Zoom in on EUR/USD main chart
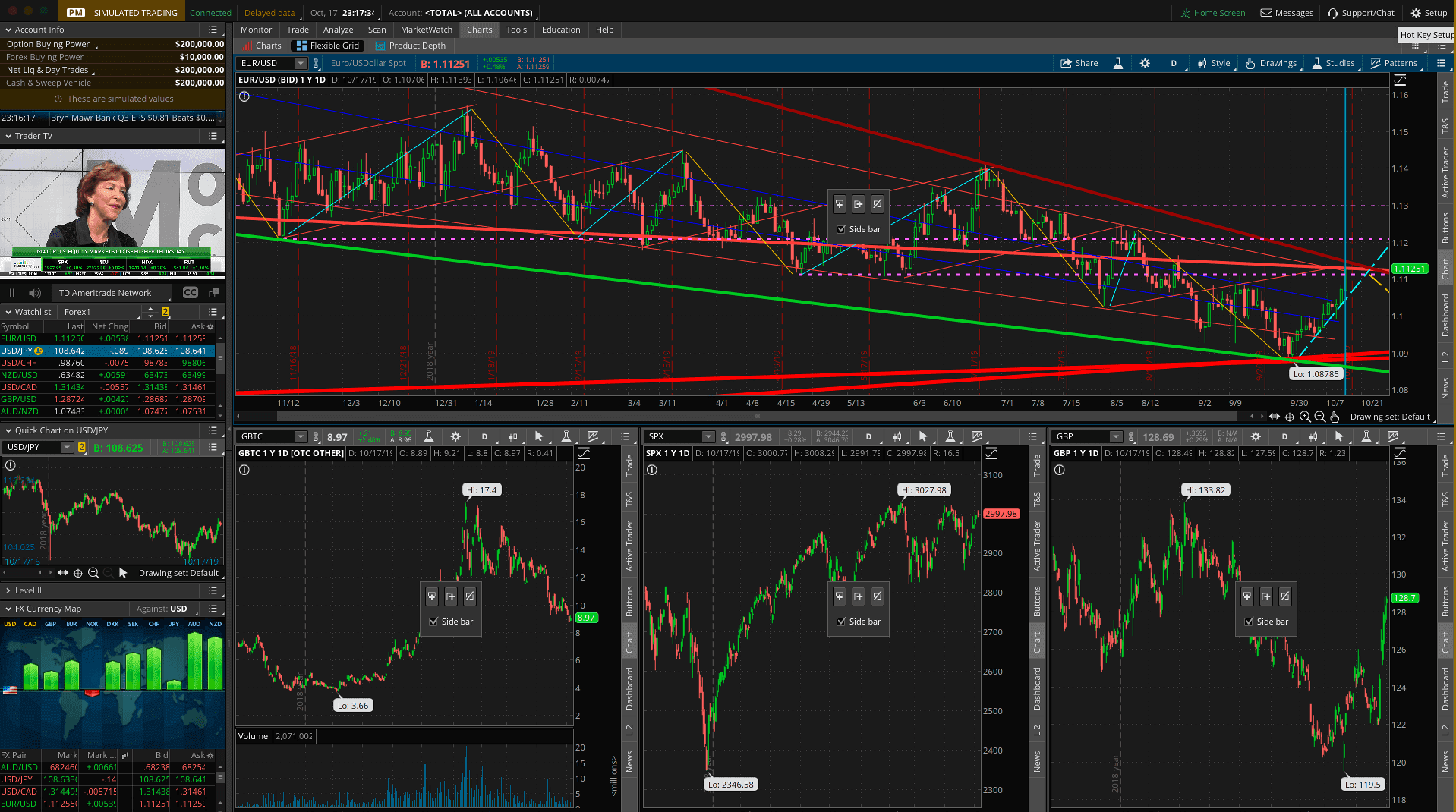Image resolution: width=1456 pixels, height=812 pixels. 1305,417
